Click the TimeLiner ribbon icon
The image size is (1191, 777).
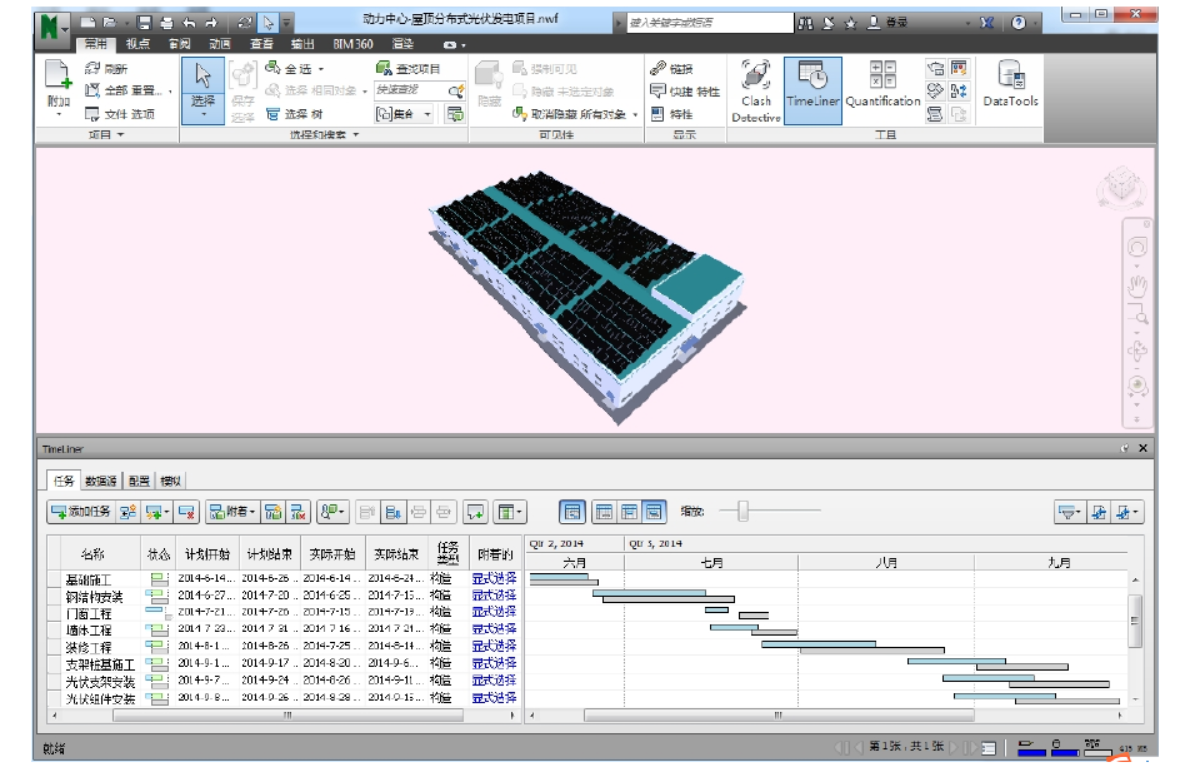pyautogui.click(x=812, y=88)
